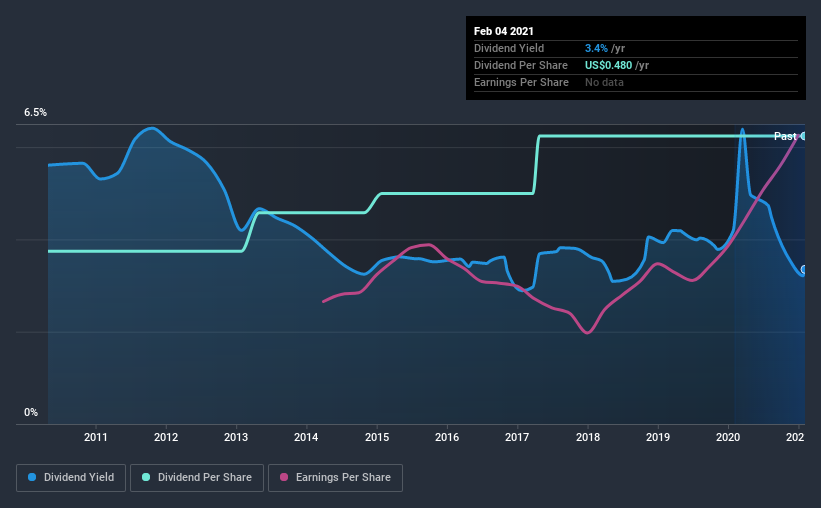Image resolution: width=821 pixels, height=508 pixels.
Task: Click the 2015 x-axis label
Action: tap(377, 437)
